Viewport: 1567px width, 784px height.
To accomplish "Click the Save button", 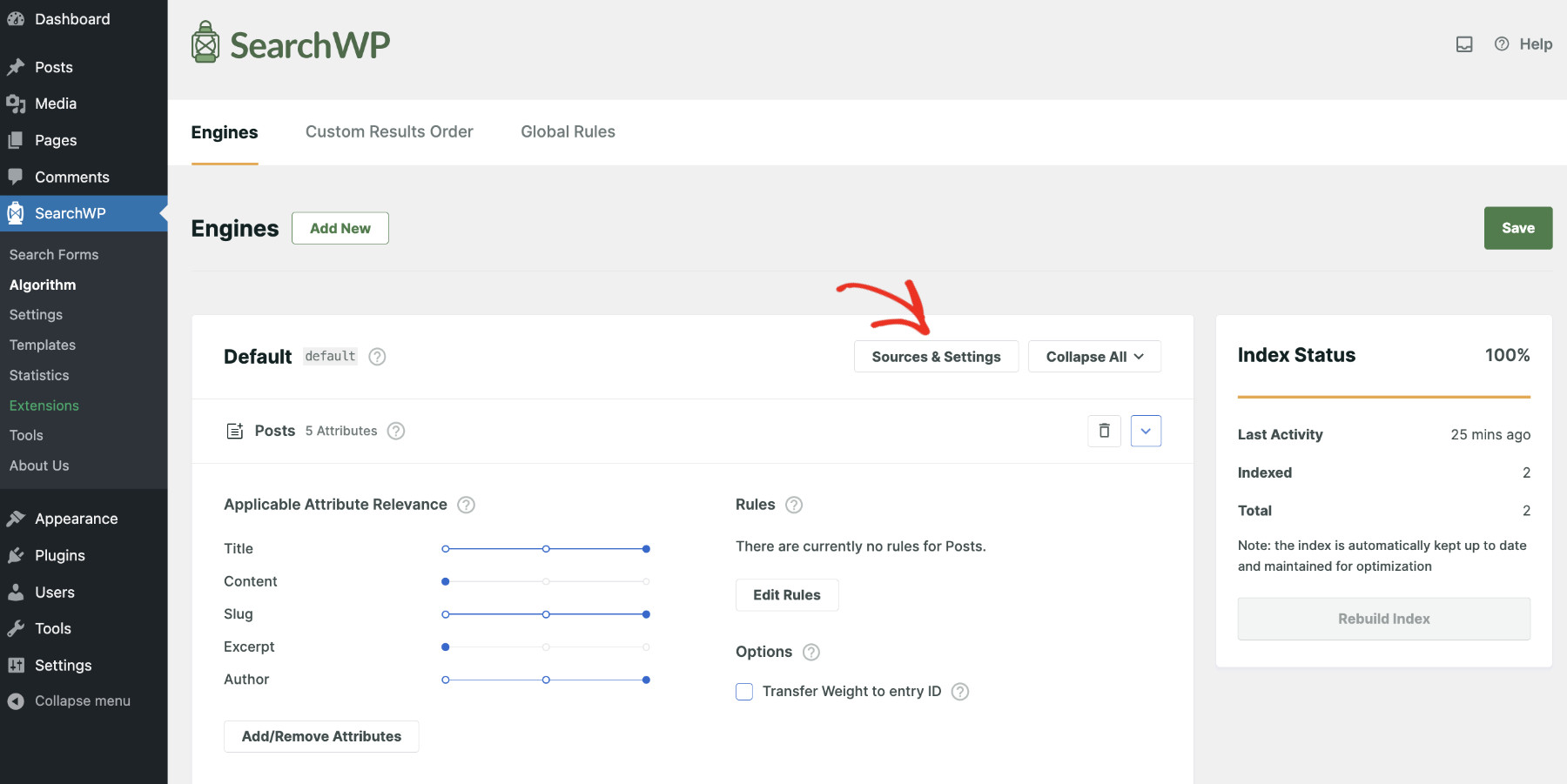I will [1518, 228].
